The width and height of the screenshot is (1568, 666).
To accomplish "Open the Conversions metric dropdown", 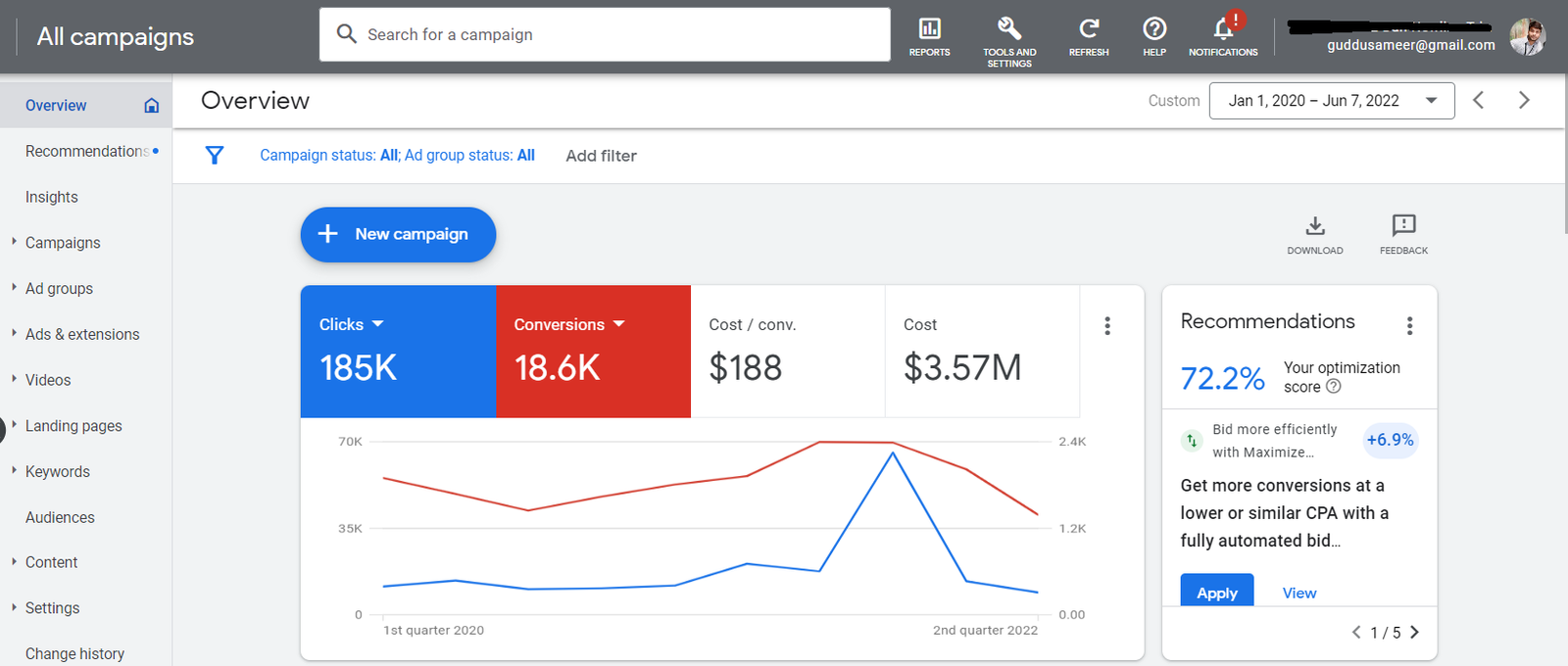I will coord(618,324).
